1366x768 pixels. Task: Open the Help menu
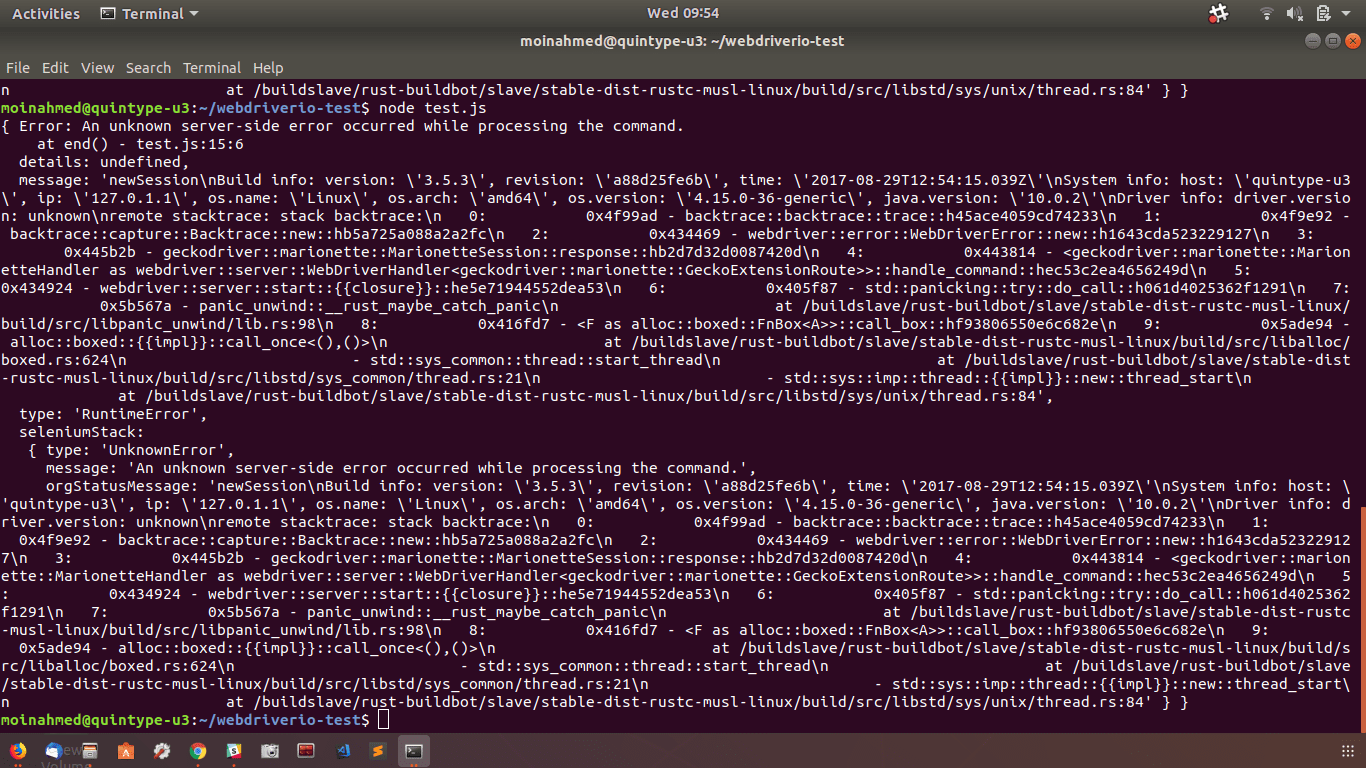click(x=268, y=68)
